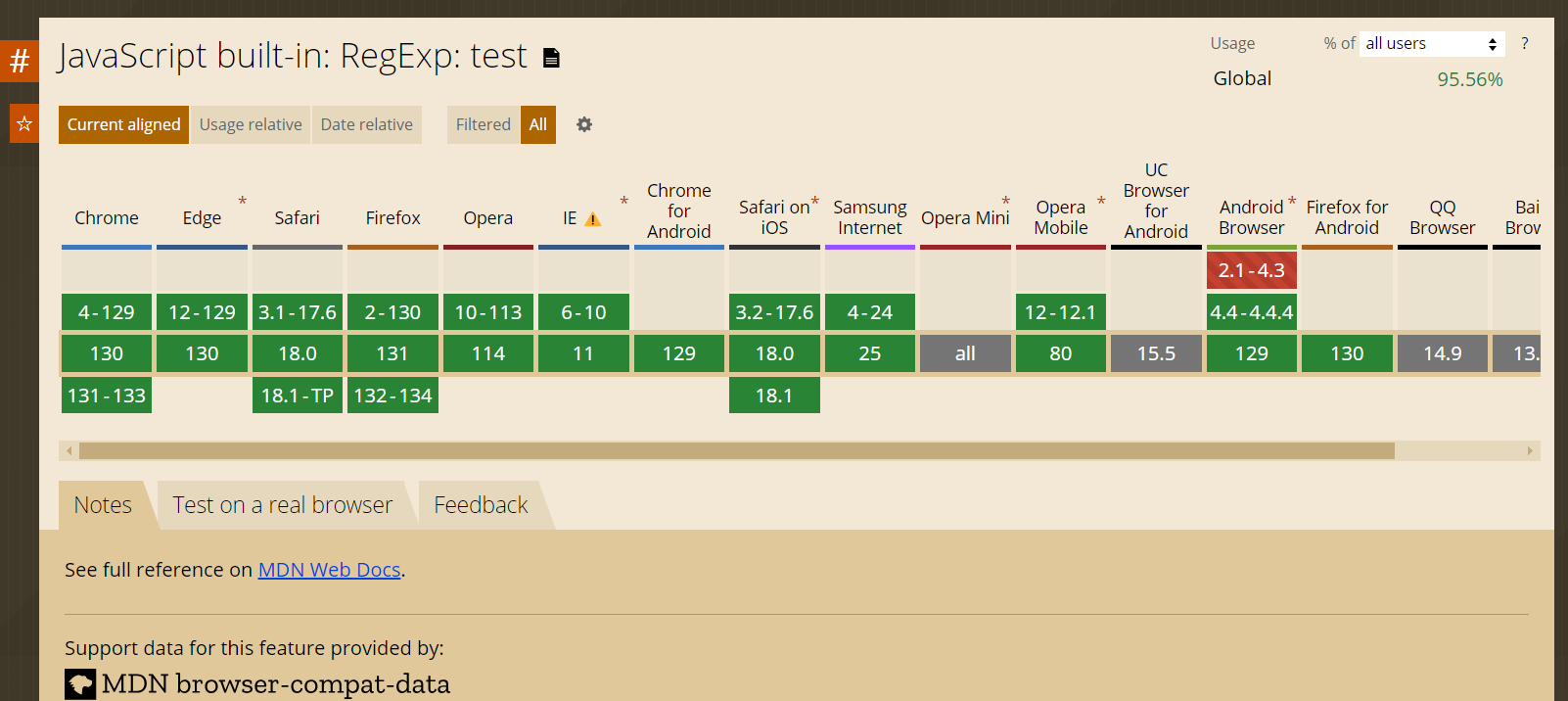Open settings gear icon
Viewport: 1568px width, 701px height.
584,124
